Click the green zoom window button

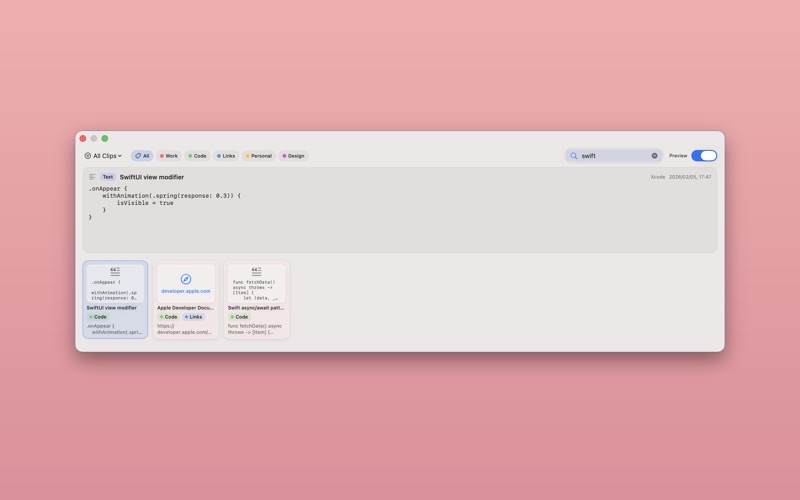(105, 138)
